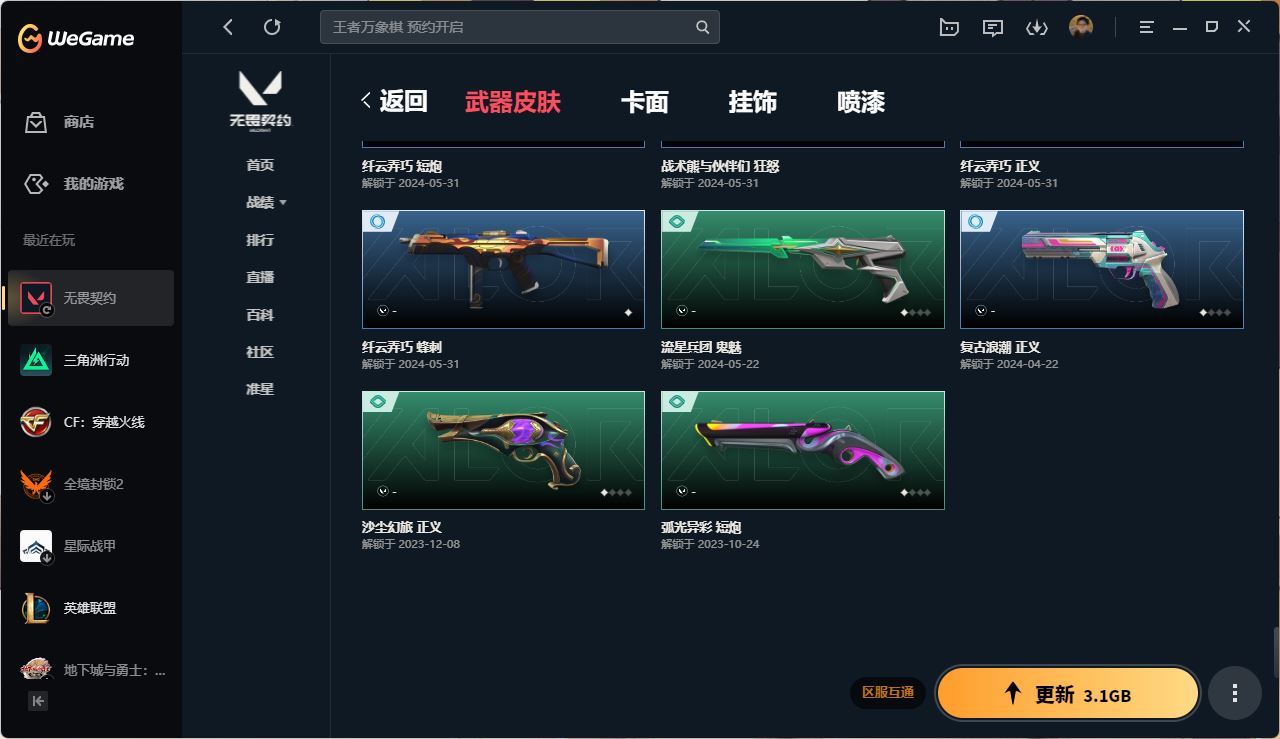Click the 更新 3.1GB update button
1280x739 pixels.
[1068, 693]
